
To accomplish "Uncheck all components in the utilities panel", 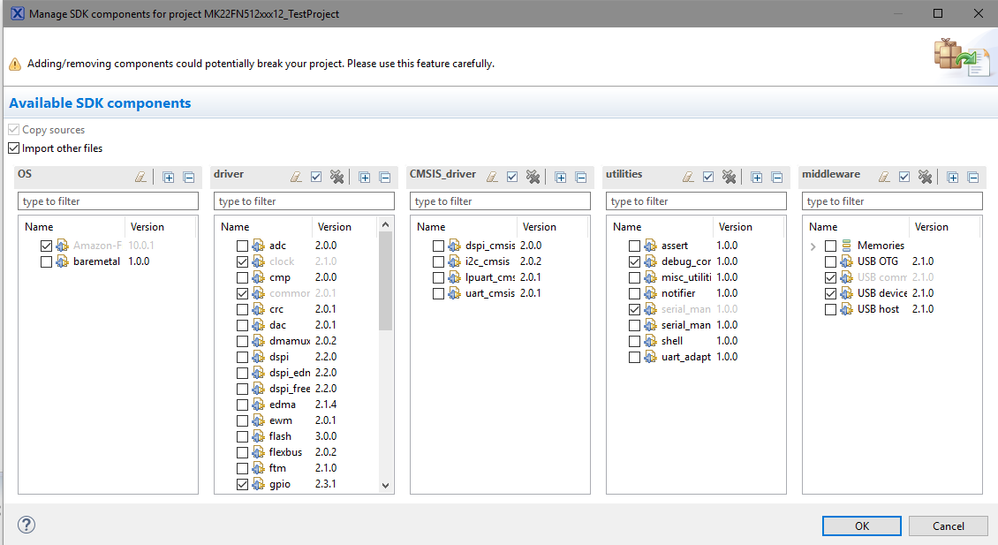I will pos(729,177).
